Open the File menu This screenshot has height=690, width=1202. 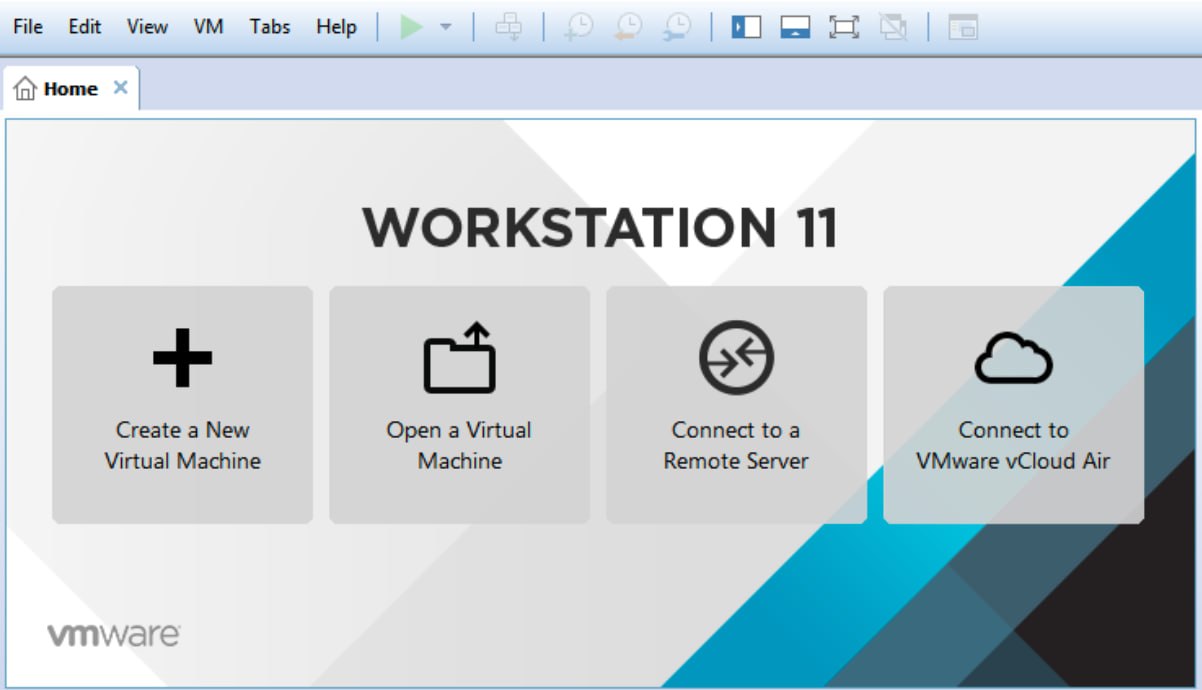point(28,27)
